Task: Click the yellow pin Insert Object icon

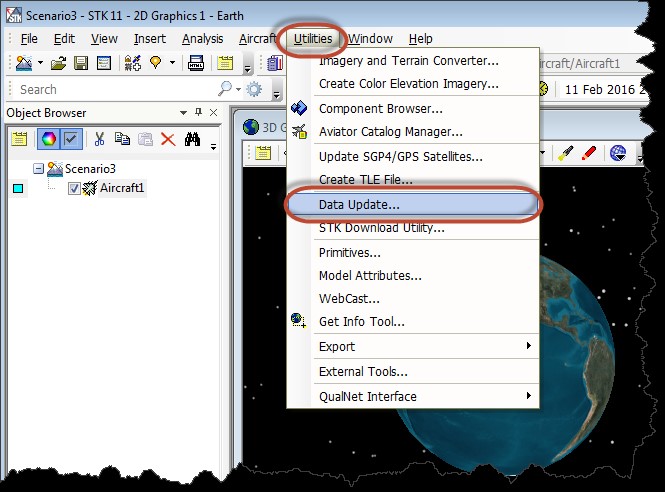Action: [156, 63]
